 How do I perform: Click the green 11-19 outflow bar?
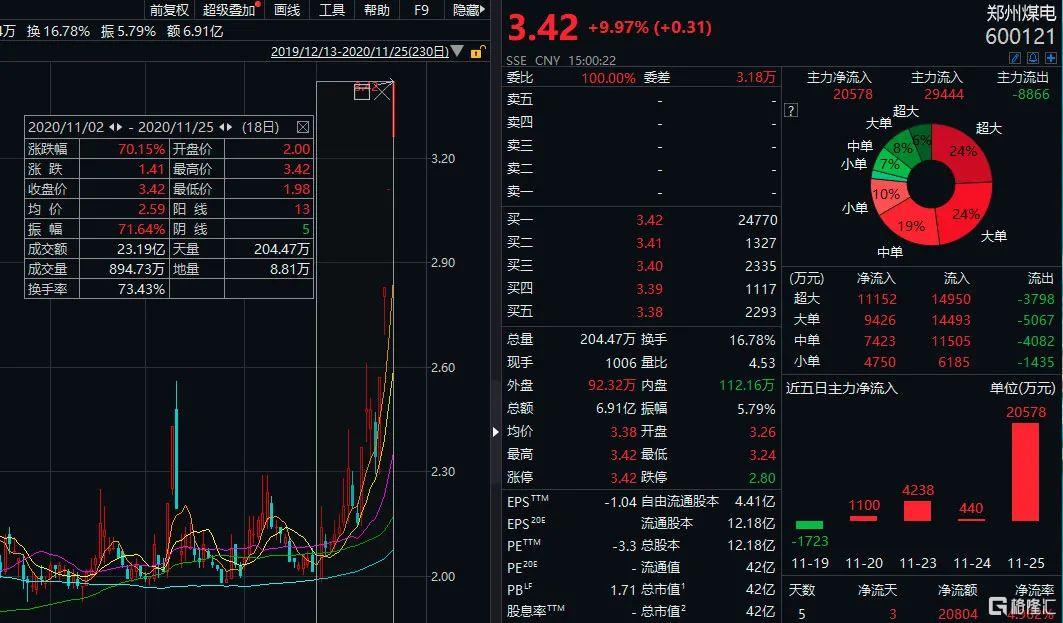tap(809, 525)
